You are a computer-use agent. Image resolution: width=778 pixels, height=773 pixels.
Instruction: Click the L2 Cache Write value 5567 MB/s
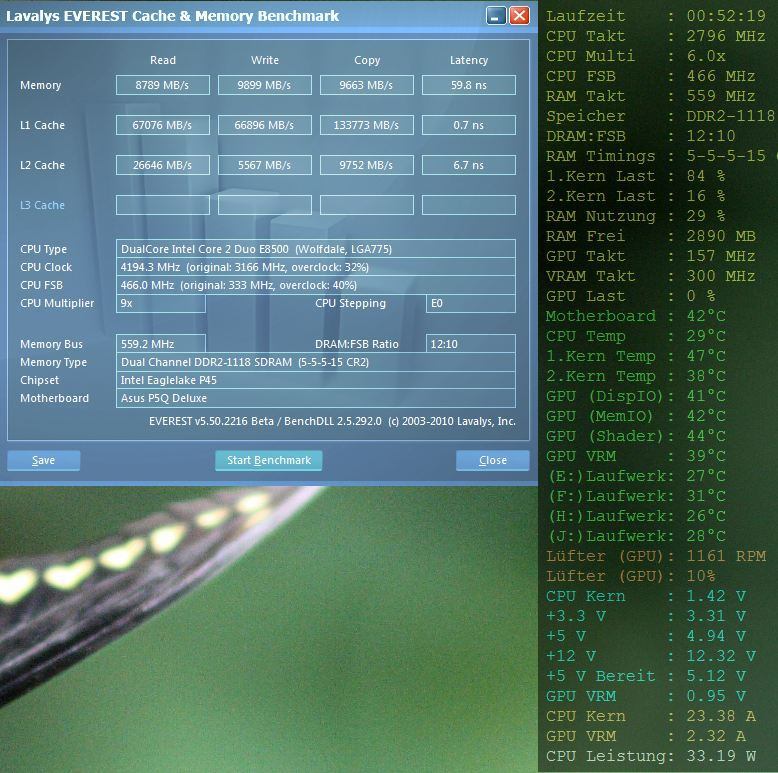[265, 165]
